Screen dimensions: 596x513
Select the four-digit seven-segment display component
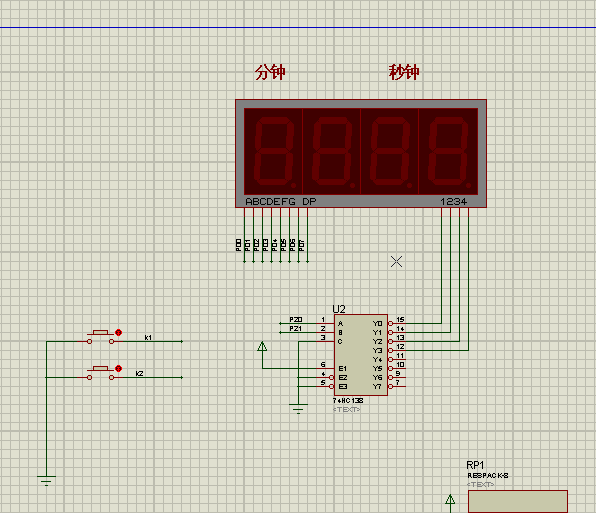(361, 154)
